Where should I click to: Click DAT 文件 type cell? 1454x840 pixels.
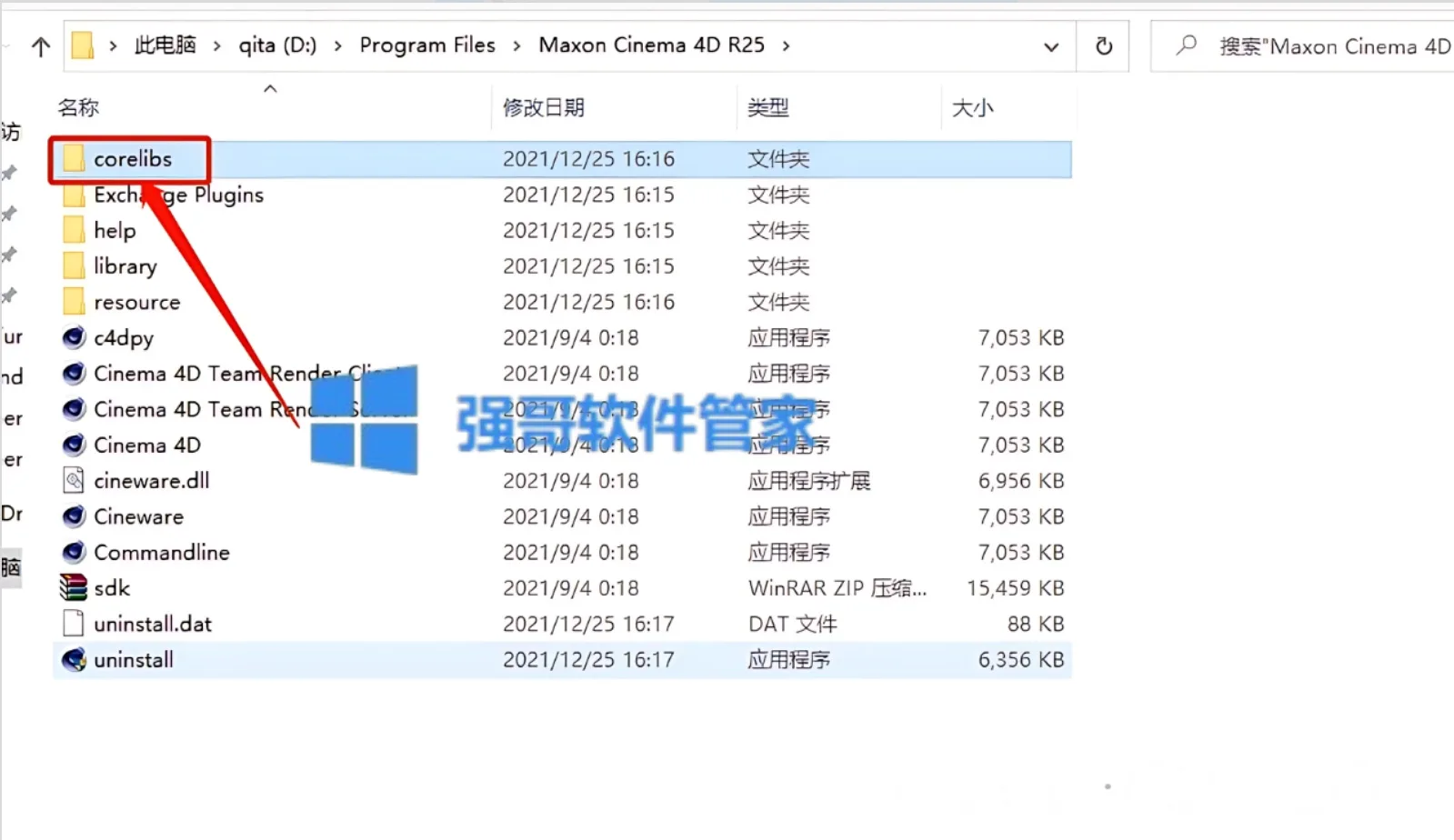792,624
